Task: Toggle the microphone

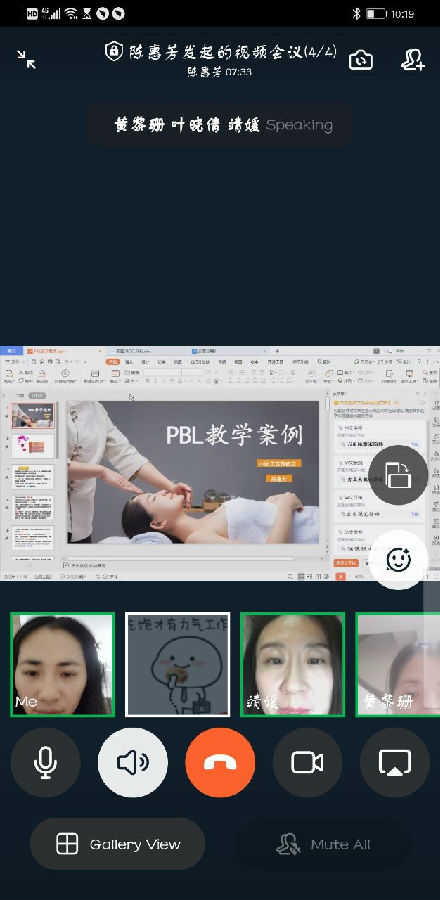Action: point(45,763)
